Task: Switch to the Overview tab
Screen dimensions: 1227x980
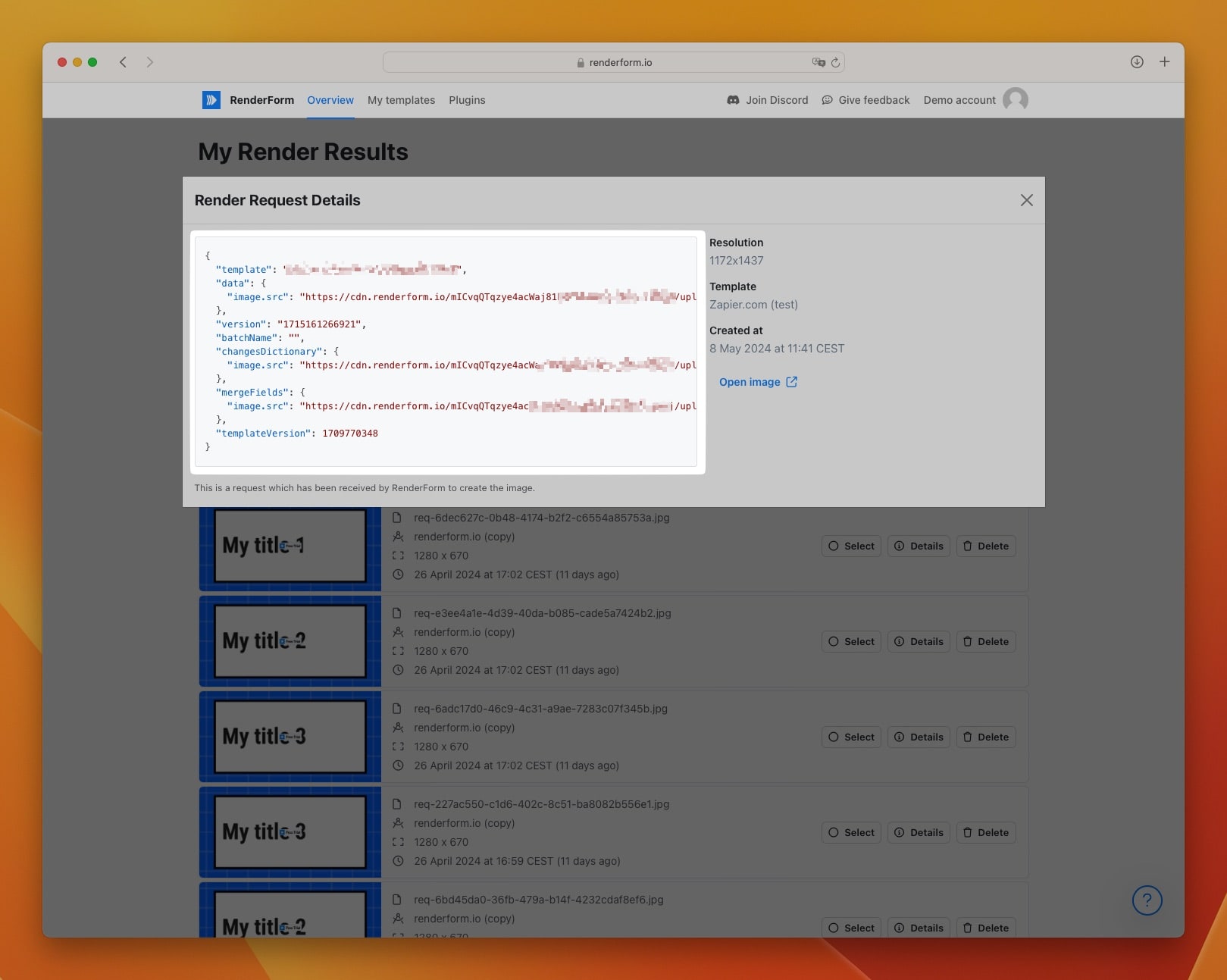Action: pos(330,100)
